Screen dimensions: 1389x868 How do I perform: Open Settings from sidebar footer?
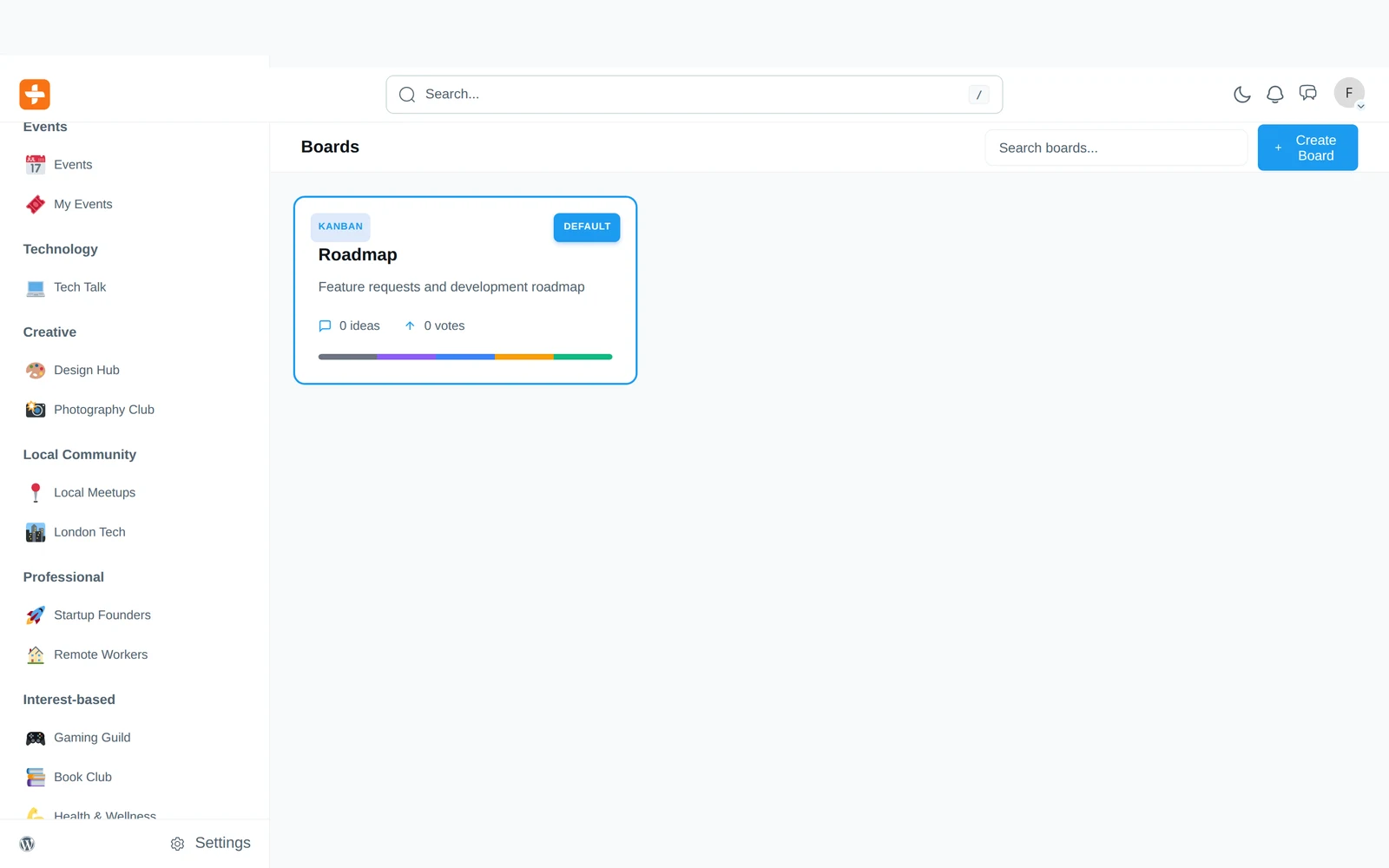211,843
